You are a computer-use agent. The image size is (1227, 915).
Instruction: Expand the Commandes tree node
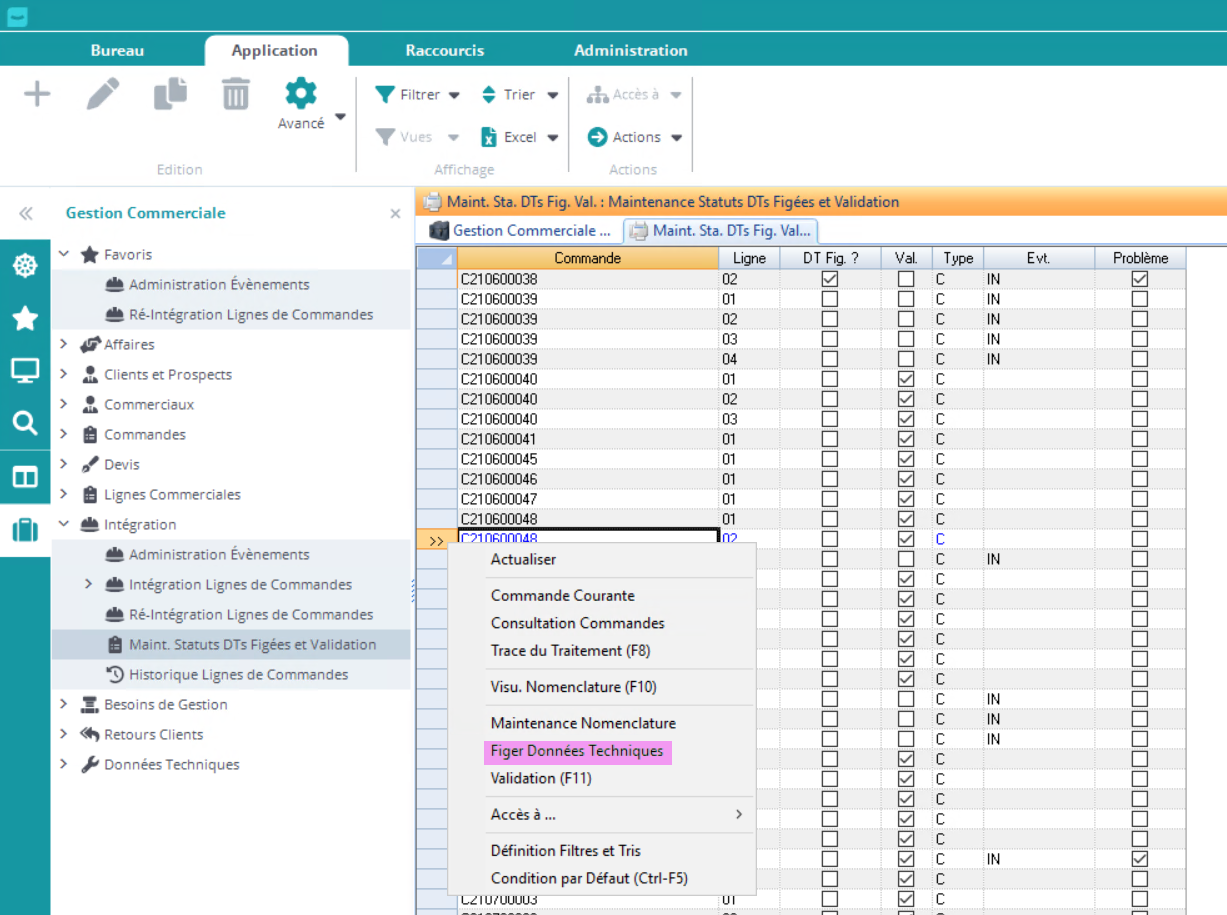coord(64,434)
